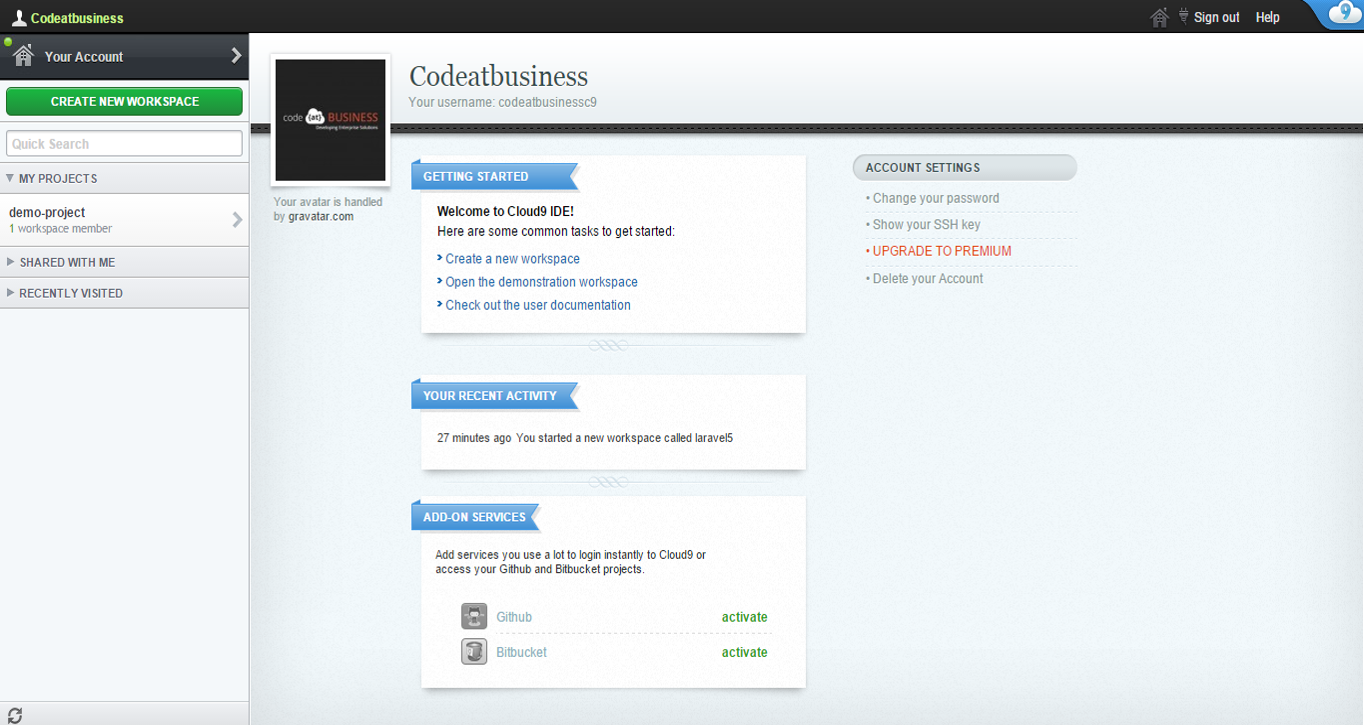Click the home icon in top bar
1364x725 pixels.
click(x=1160, y=17)
